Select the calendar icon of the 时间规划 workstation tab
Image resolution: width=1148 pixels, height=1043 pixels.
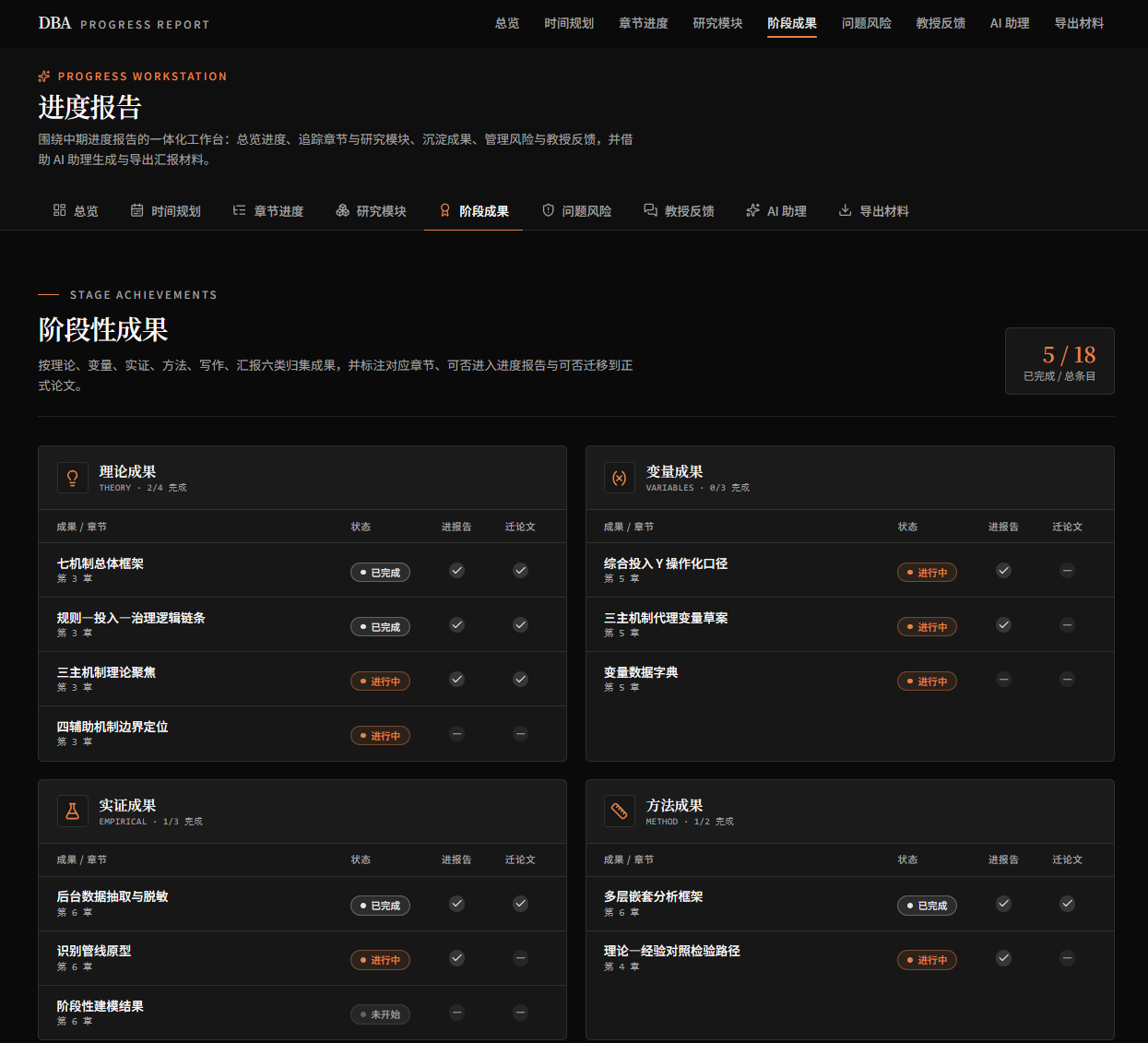[137, 210]
